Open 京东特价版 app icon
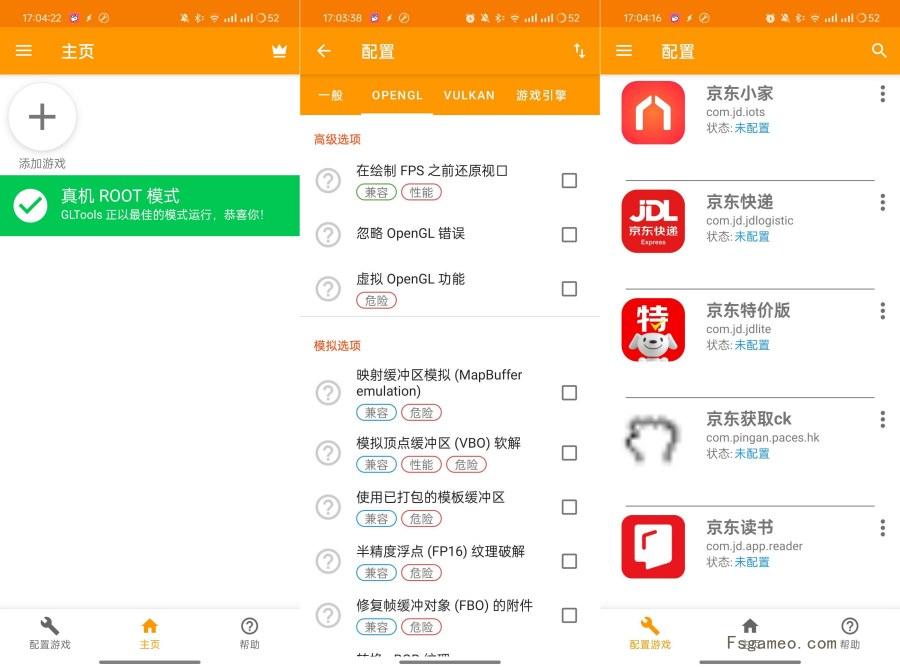The height and width of the screenshot is (670, 900). (653, 330)
